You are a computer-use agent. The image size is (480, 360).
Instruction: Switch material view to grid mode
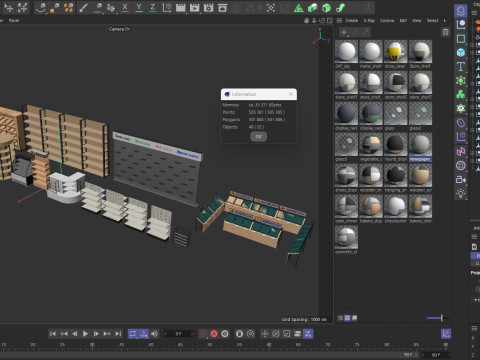point(347,318)
